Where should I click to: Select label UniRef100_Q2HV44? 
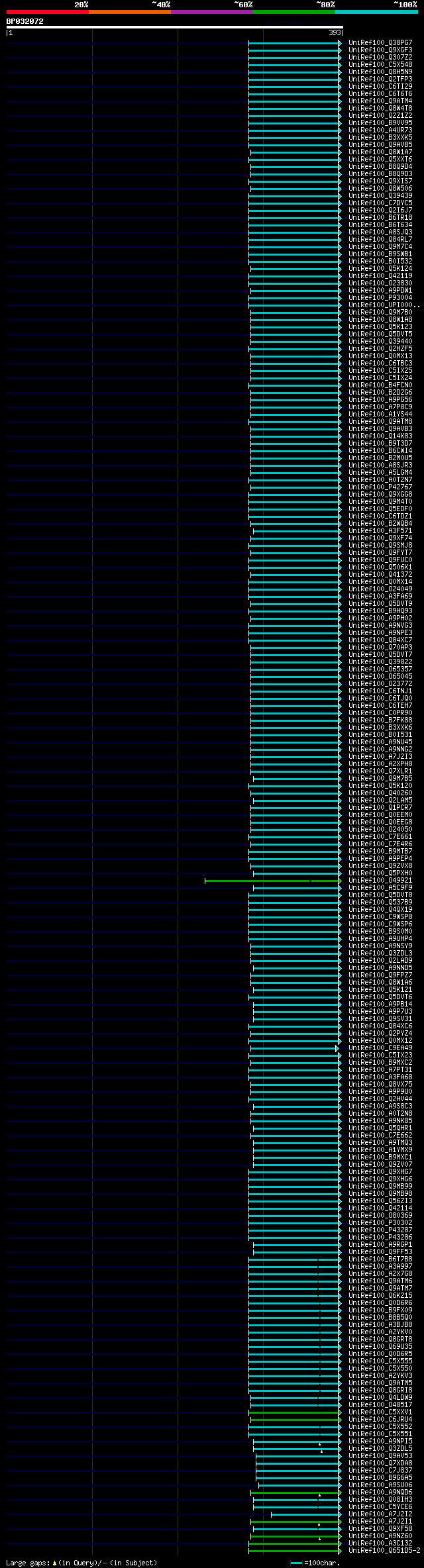coord(380,1099)
